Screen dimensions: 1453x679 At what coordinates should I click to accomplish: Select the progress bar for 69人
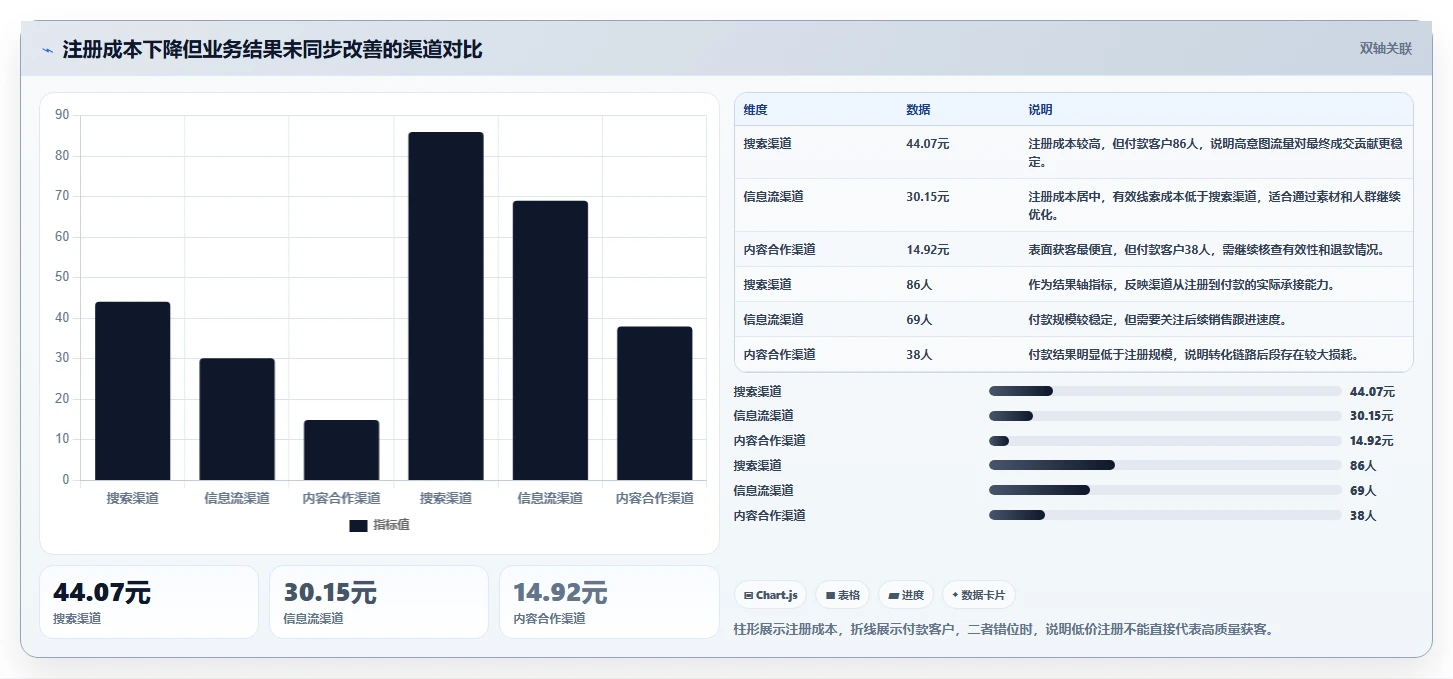[1165, 490]
